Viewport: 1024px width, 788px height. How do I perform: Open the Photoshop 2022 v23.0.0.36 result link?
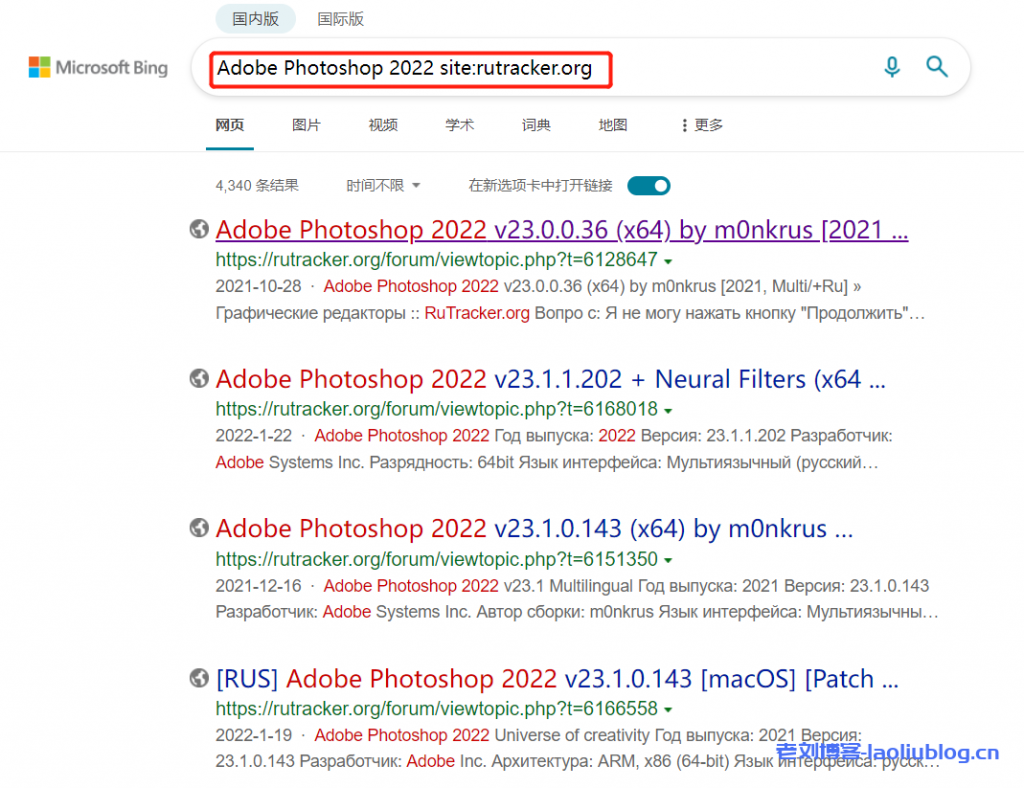(x=561, y=230)
